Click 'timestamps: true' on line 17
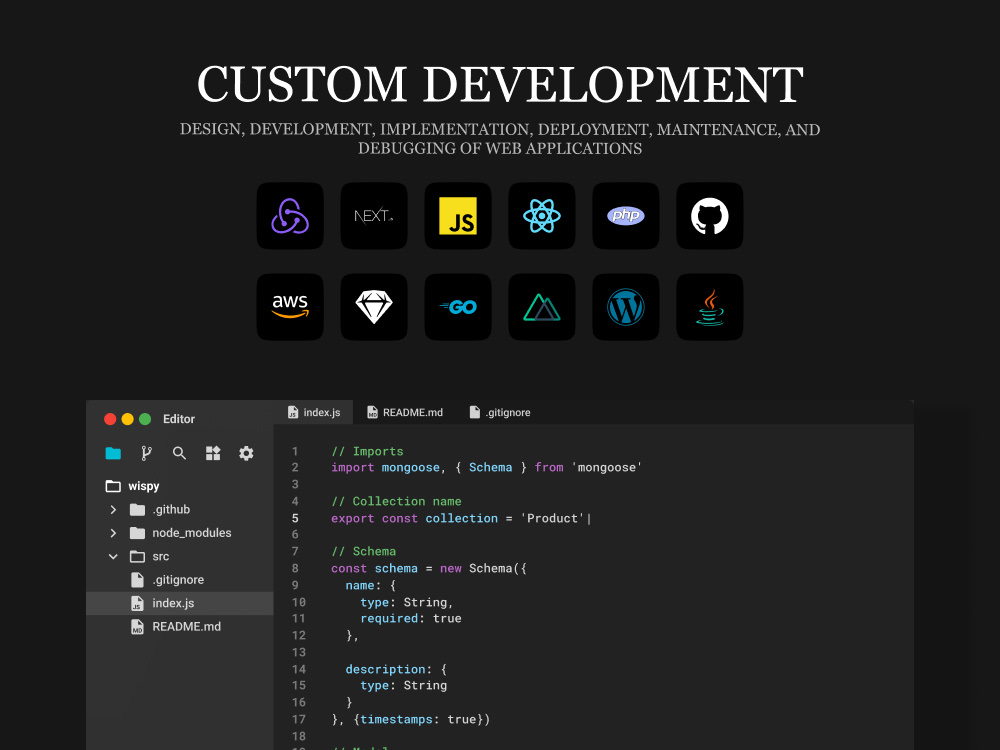Viewport: 1000px width, 750px height. tap(418, 719)
